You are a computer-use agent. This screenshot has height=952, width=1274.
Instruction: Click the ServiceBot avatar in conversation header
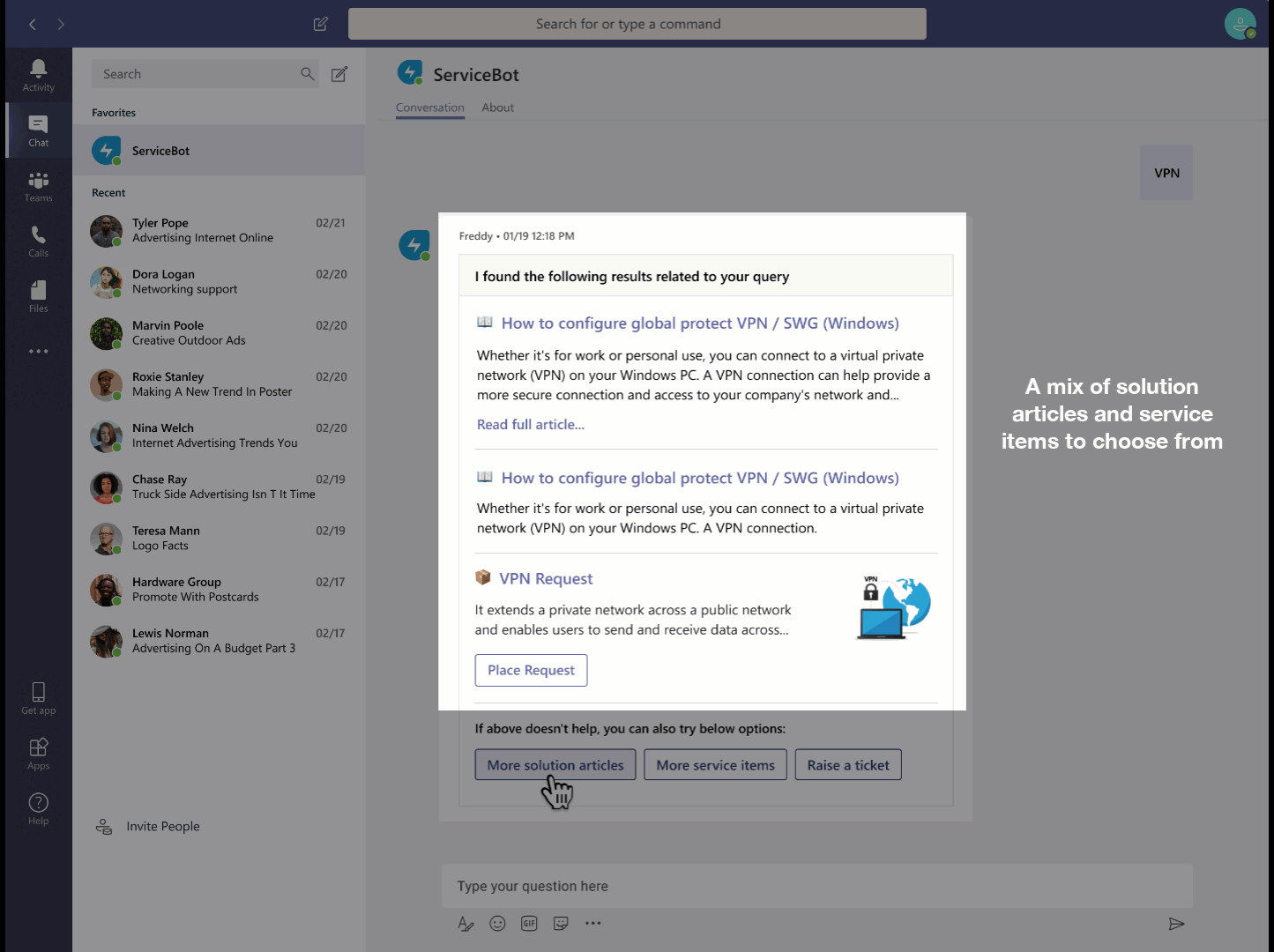410,72
